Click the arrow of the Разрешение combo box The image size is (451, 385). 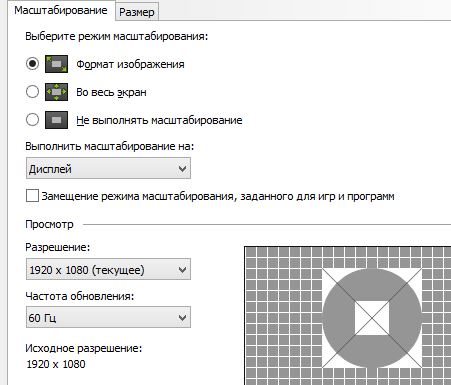tap(182, 269)
